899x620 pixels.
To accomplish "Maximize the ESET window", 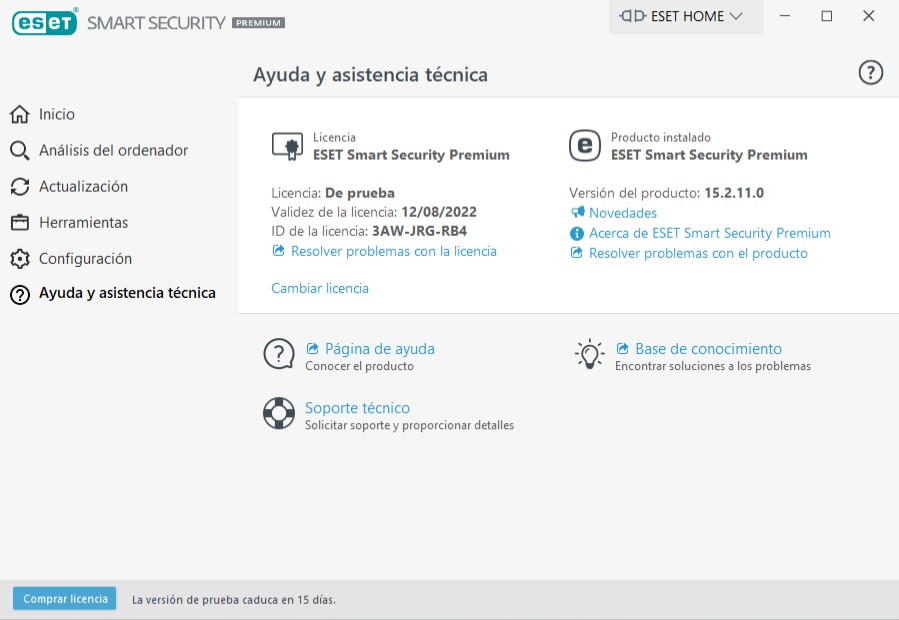I will (x=827, y=16).
